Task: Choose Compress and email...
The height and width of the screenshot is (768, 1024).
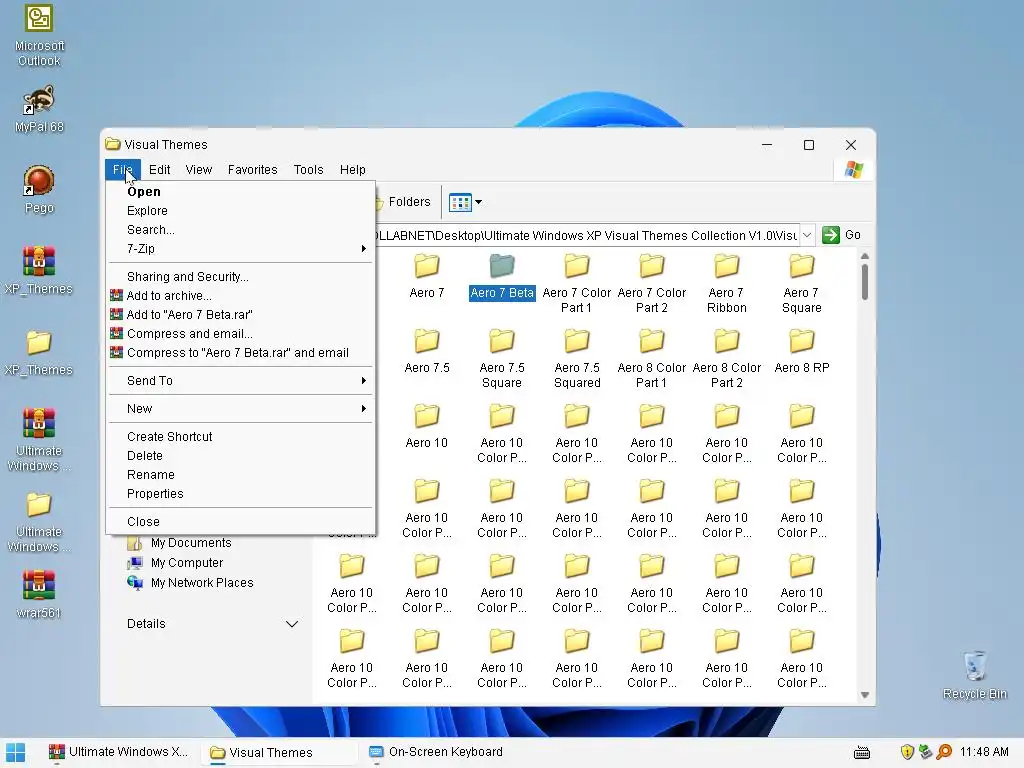Action: coord(240,334)
